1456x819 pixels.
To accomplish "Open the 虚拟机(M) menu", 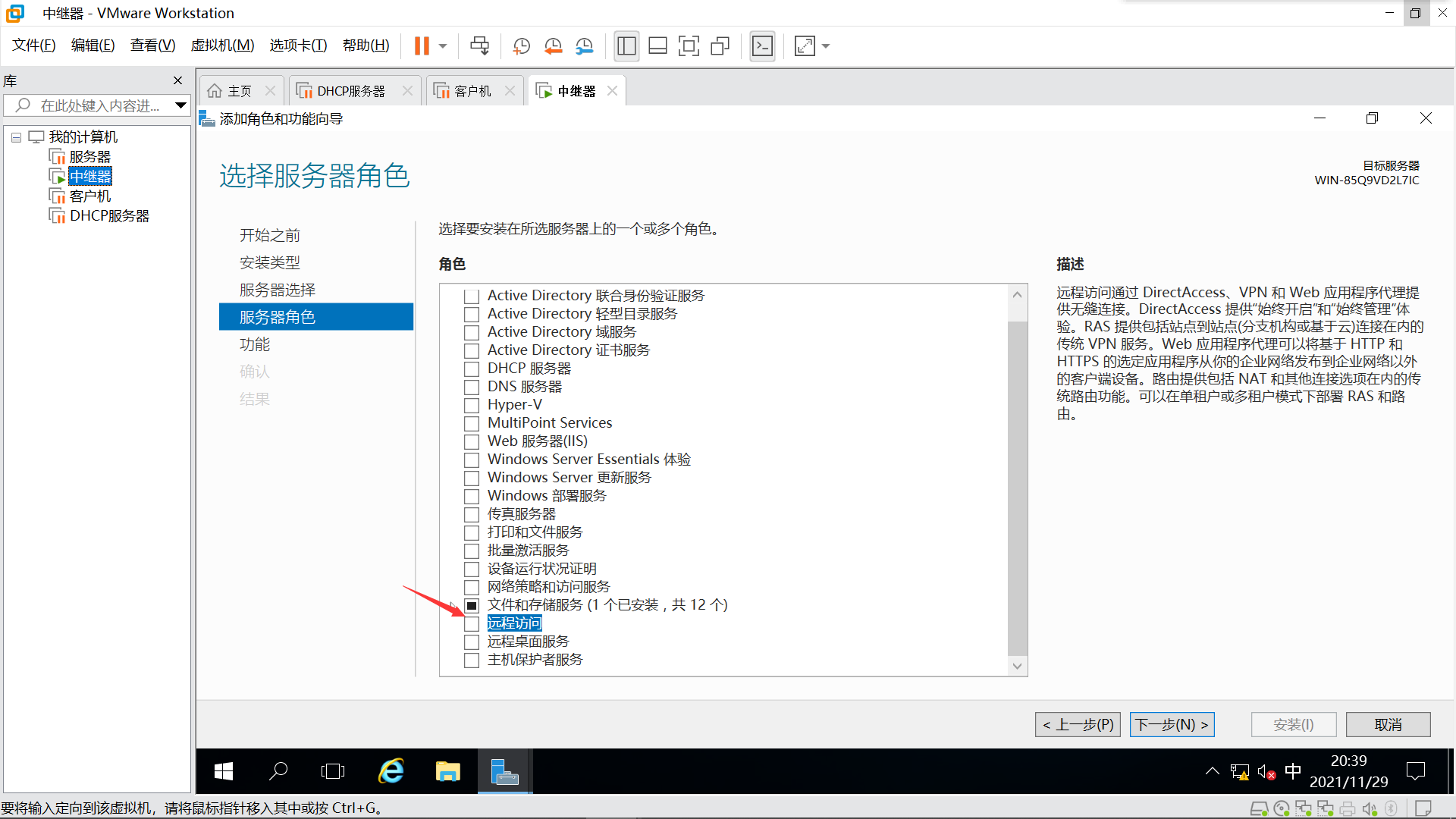I will coord(222,45).
